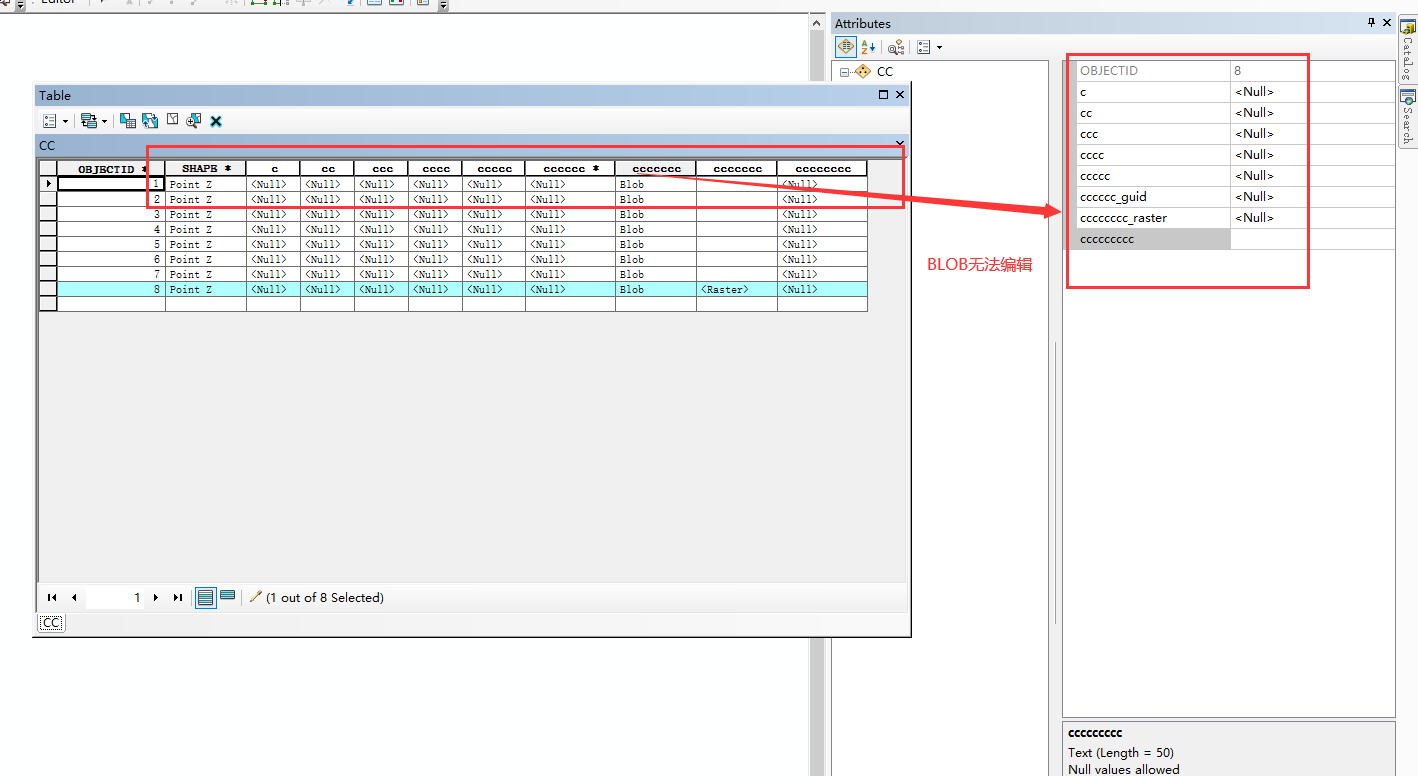The image size is (1418, 776).
Task: Delete selected records using the X icon
Action: tap(216, 120)
